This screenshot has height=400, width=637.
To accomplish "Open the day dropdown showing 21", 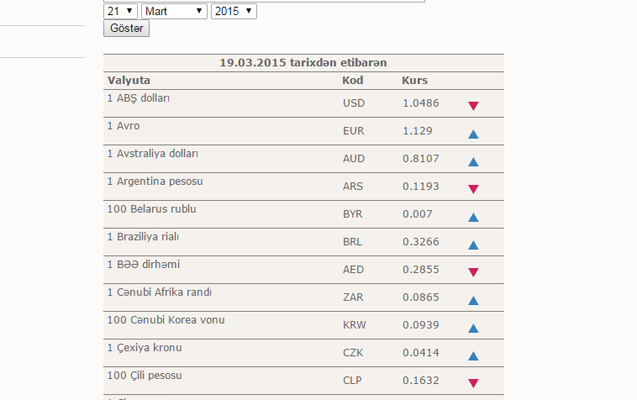I will (119, 10).
